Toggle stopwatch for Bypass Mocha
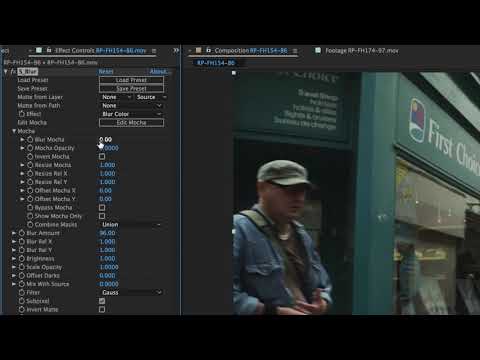 coord(30,208)
